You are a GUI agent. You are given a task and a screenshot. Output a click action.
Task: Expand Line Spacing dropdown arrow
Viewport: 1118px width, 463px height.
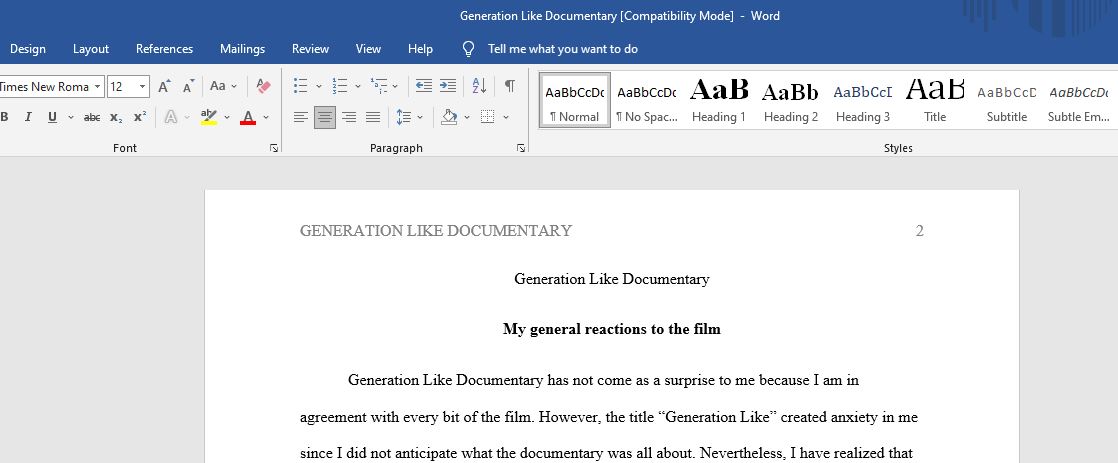pyautogui.click(x=420, y=117)
